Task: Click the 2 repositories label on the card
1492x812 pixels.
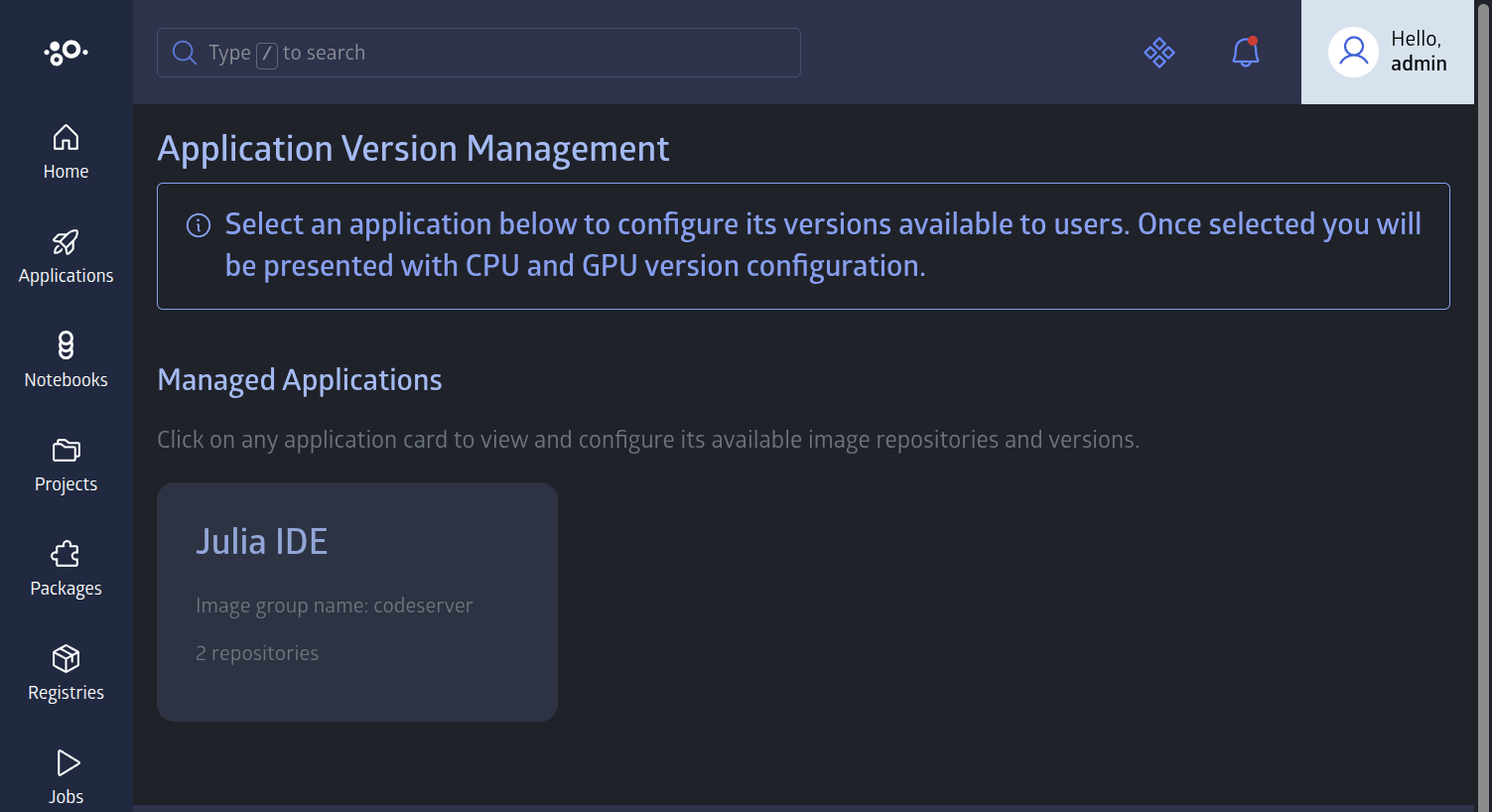Action: point(257,652)
